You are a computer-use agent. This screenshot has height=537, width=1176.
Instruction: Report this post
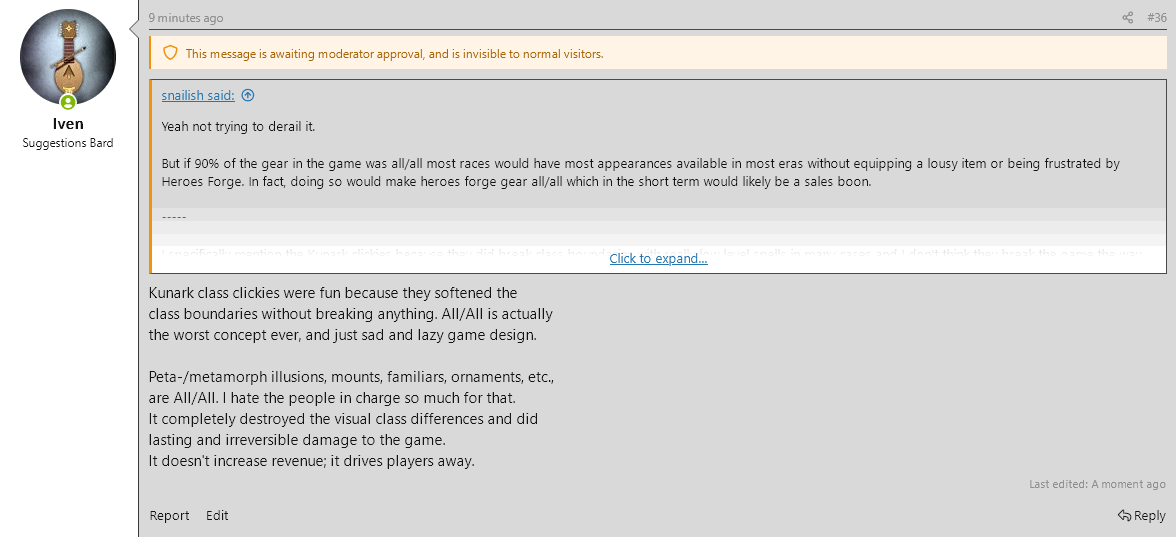(169, 515)
